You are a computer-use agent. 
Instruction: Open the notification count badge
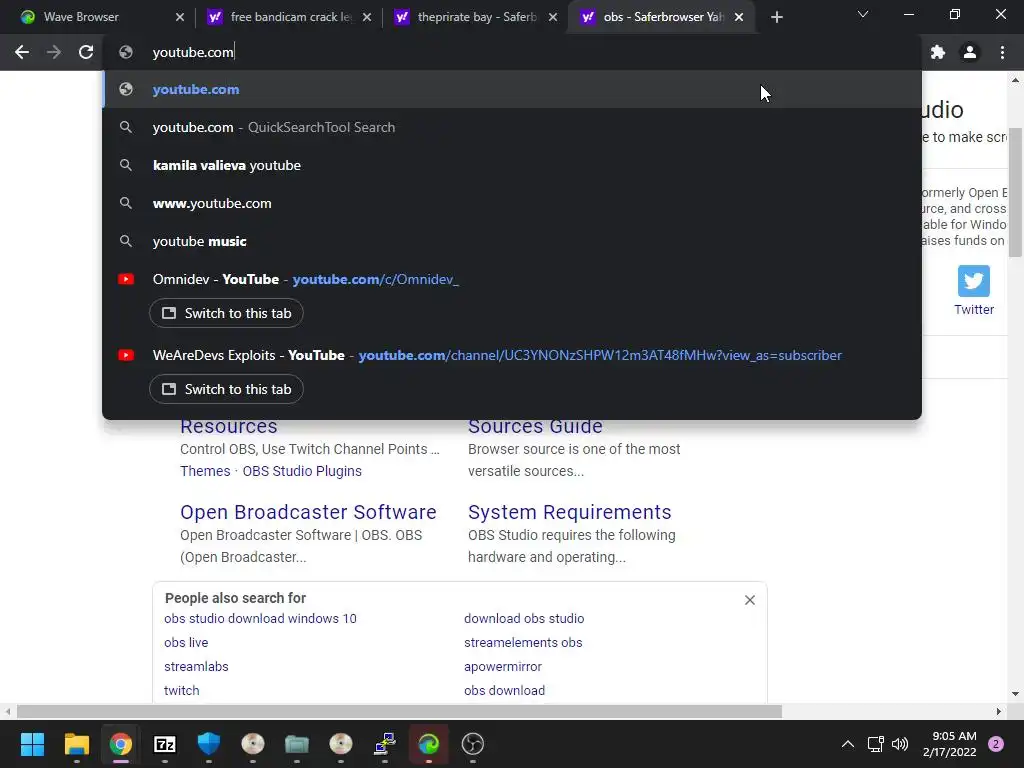click(996, 744)
